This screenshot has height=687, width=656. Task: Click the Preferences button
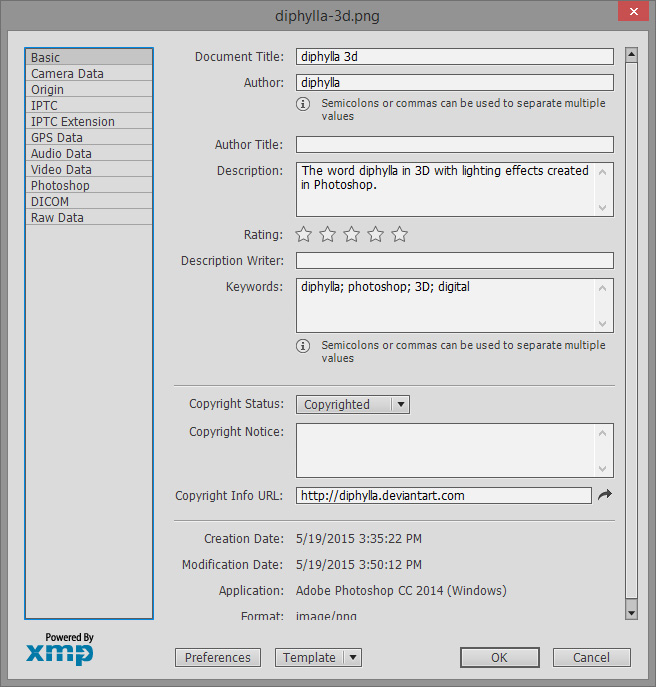(x=218, y=657)
